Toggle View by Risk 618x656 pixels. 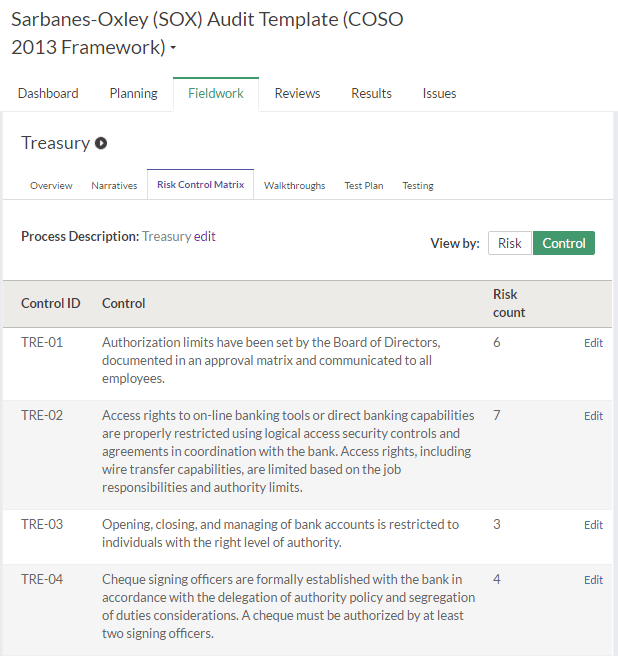coord(510,243)
